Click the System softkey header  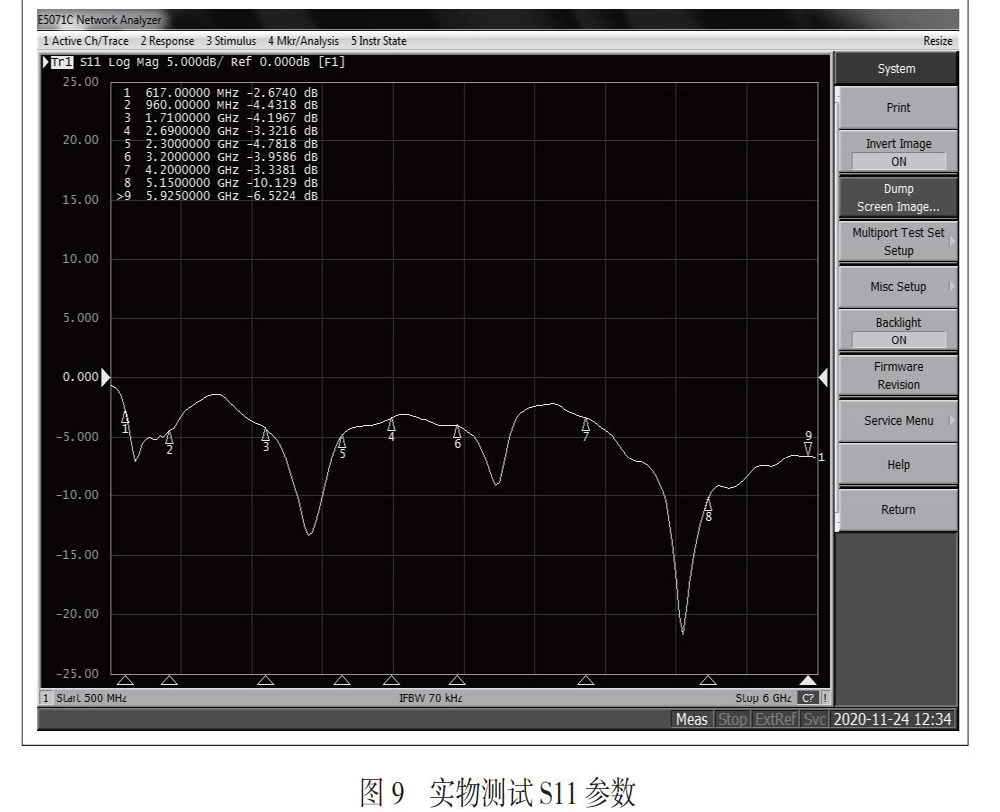point(896,69)
